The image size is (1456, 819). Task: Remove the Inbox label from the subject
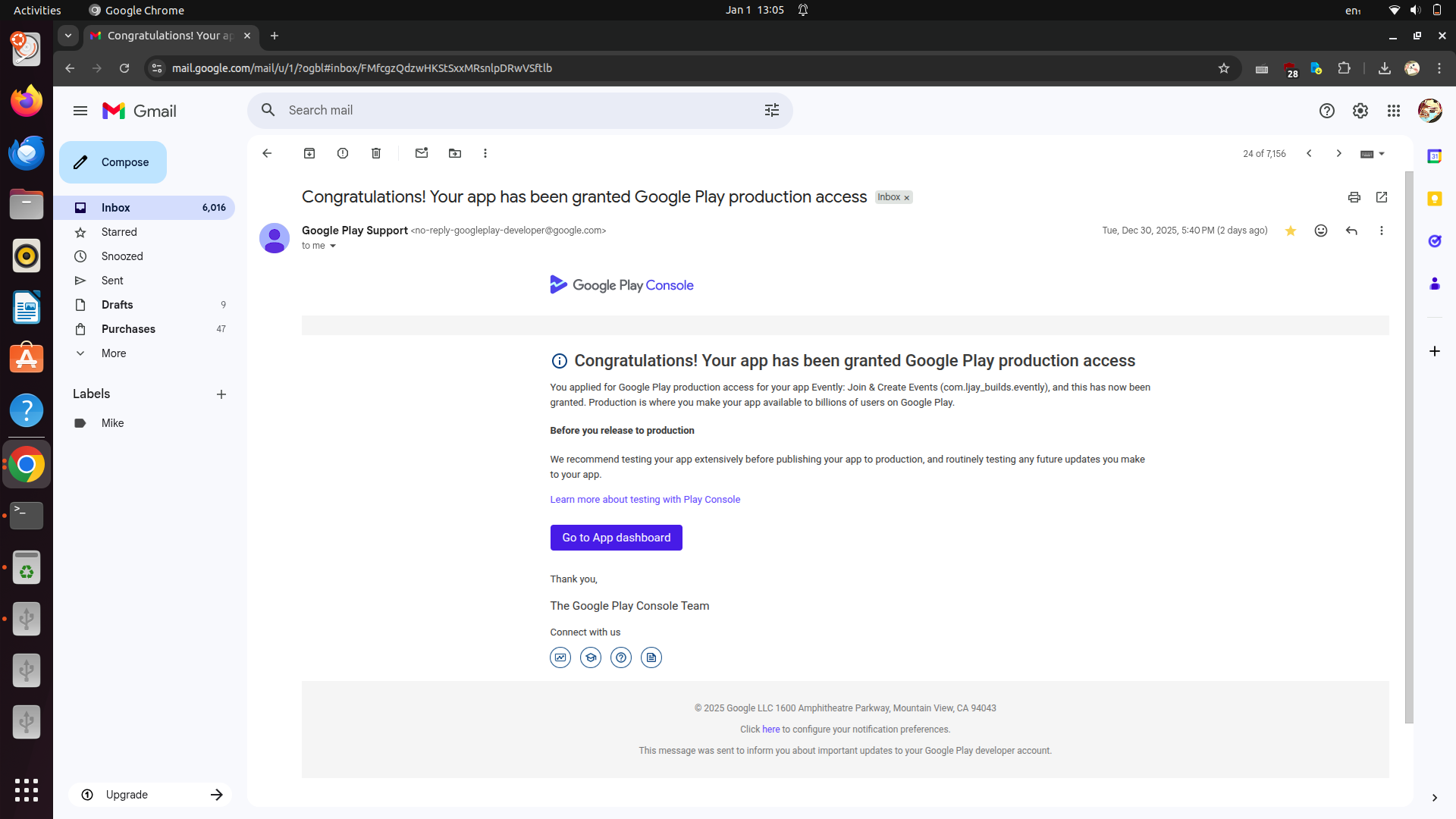pos(906,198)
